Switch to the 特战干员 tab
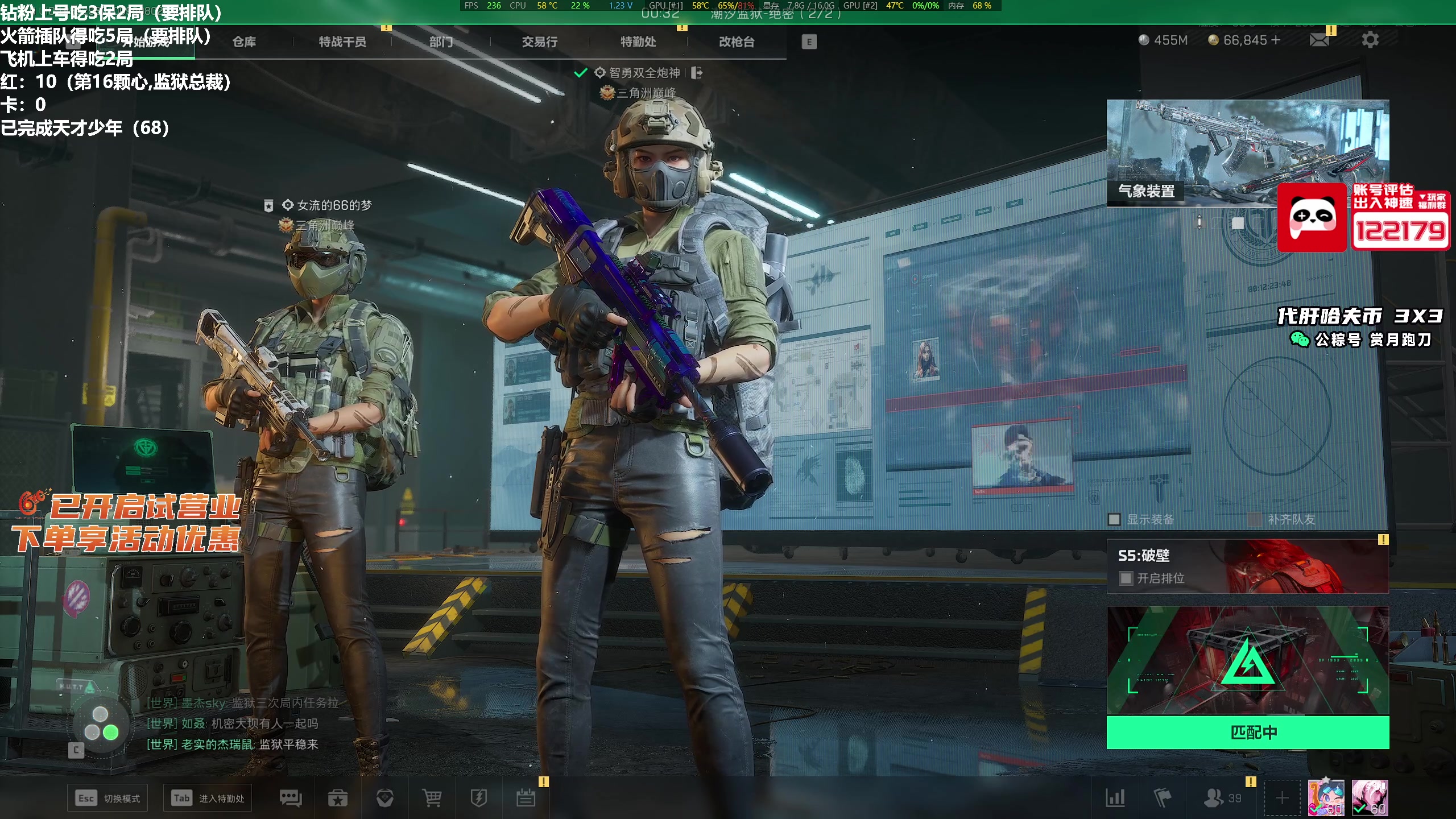1456x819 pixels. tap(342, 42)
